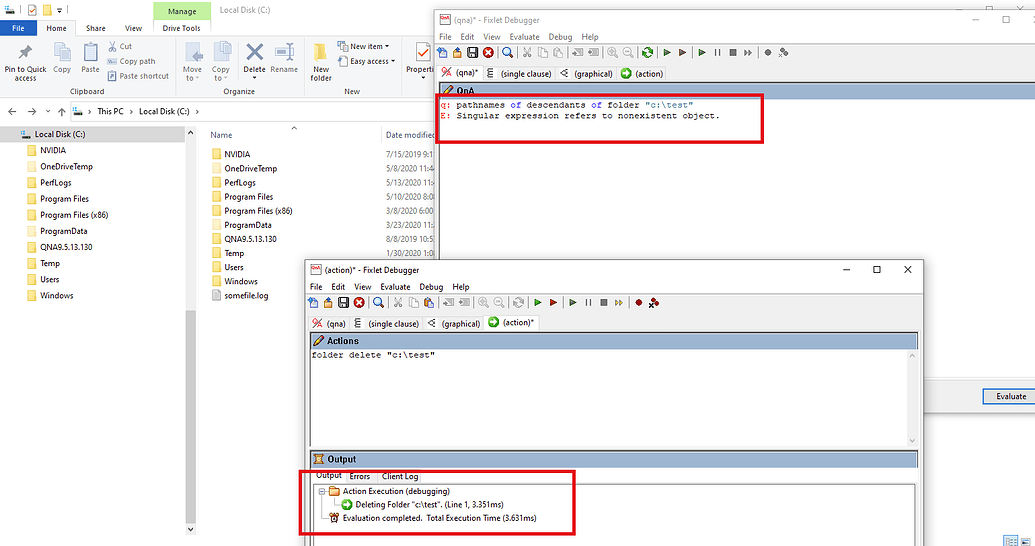Open recent locations dropdown next to Forward arrow
The image size is (1035, 546).
tap(48, 112)
